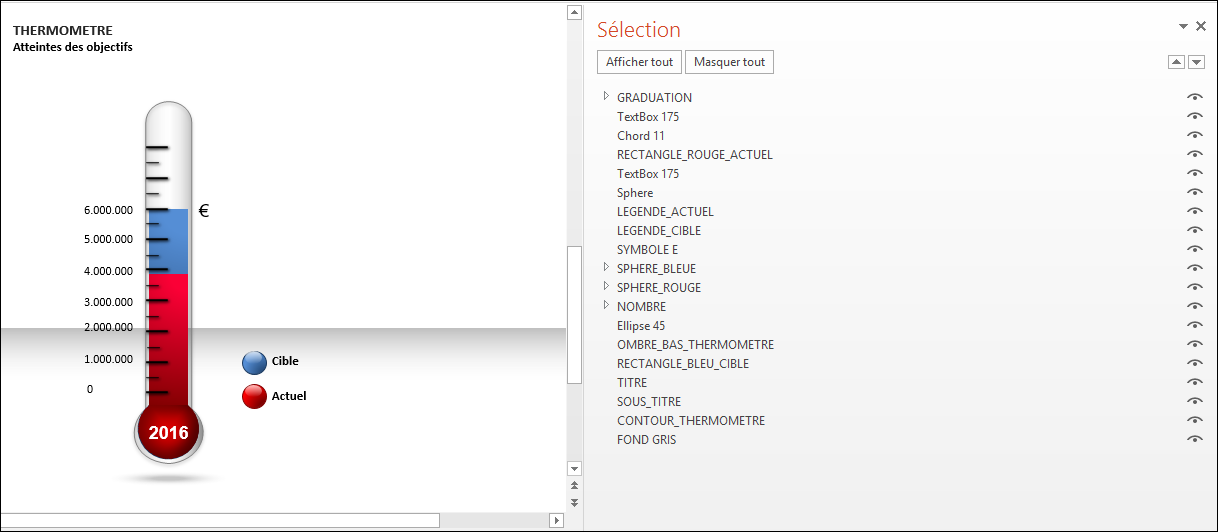Expand the SPHERE_BLEUE group
Image resolution: width=1218 pixels, height=532 pixels.
(606, 267)
